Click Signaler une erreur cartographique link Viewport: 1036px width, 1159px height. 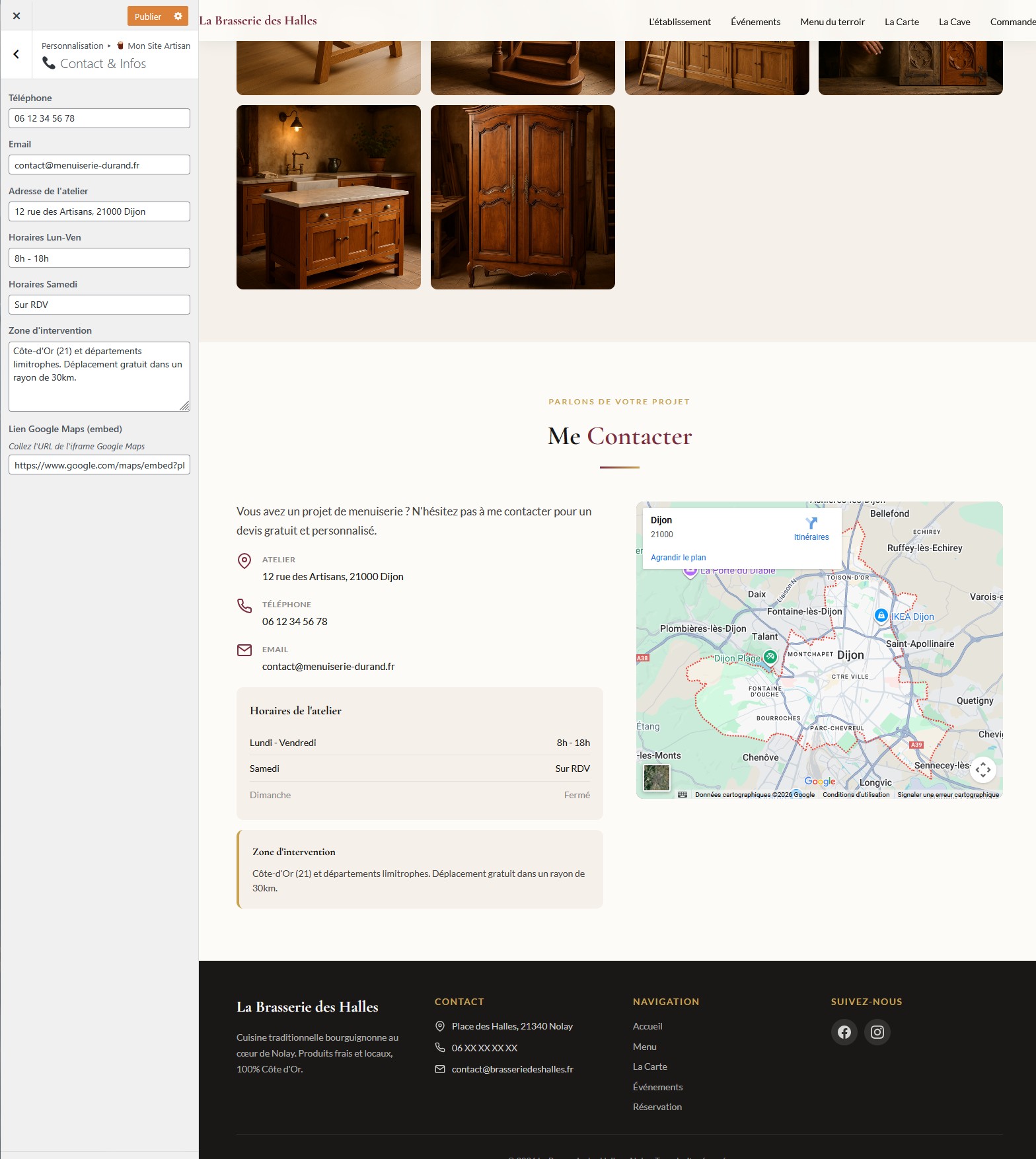point(948,795)
